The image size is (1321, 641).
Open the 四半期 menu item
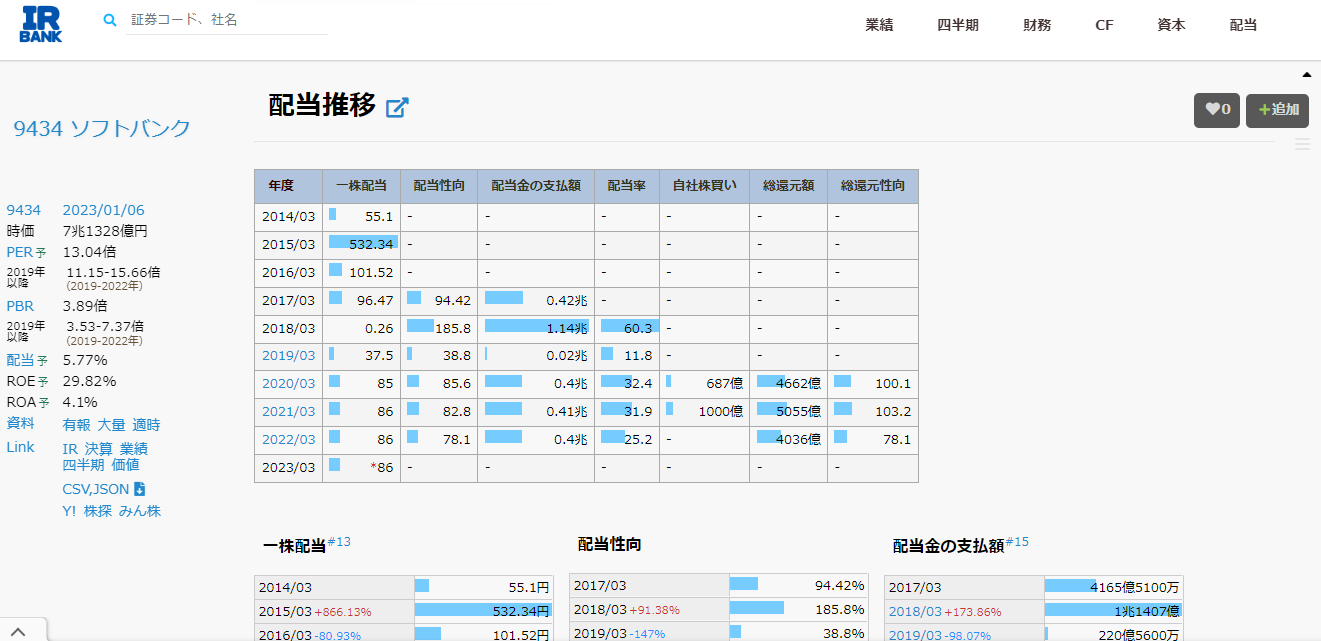(x=958, y=25)
